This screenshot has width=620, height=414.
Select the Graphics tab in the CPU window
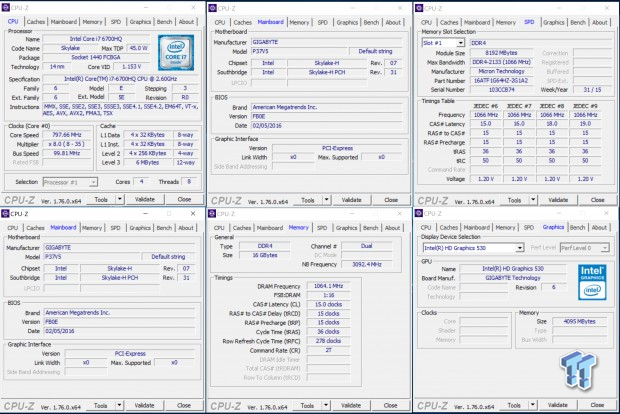(140, 22)
